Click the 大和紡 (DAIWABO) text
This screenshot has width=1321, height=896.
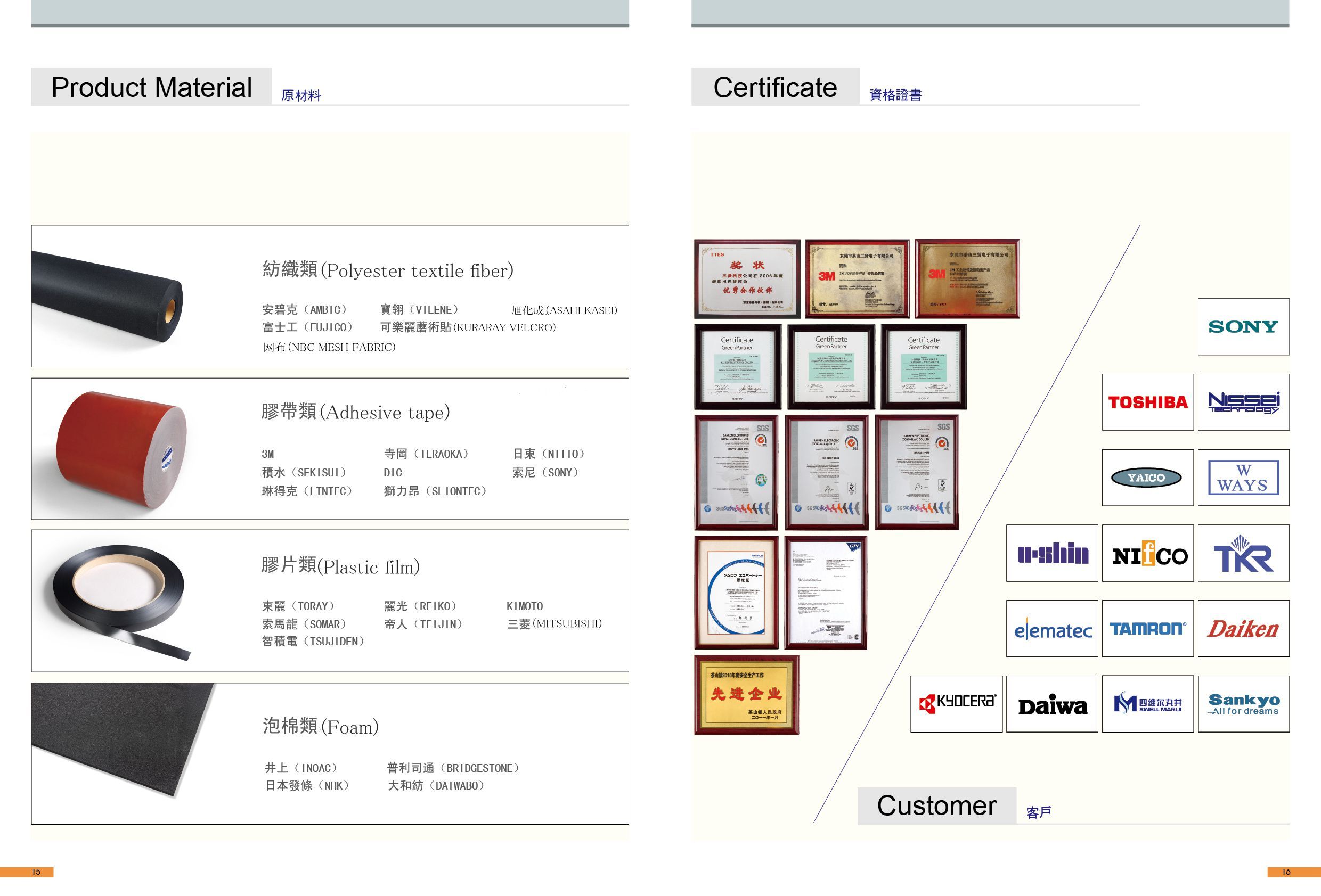click(x=436, y=786)
